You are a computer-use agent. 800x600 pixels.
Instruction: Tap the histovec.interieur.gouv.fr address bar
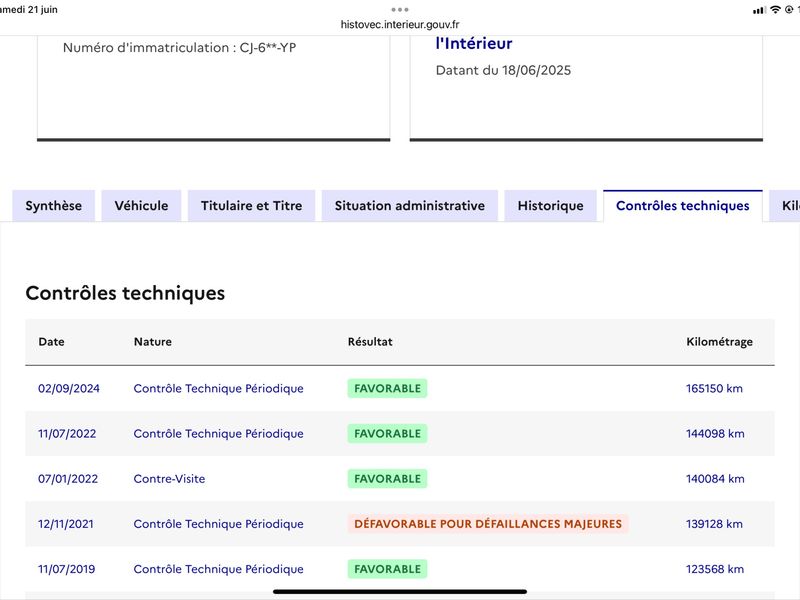pyautogui.click(x=400, y=24)
